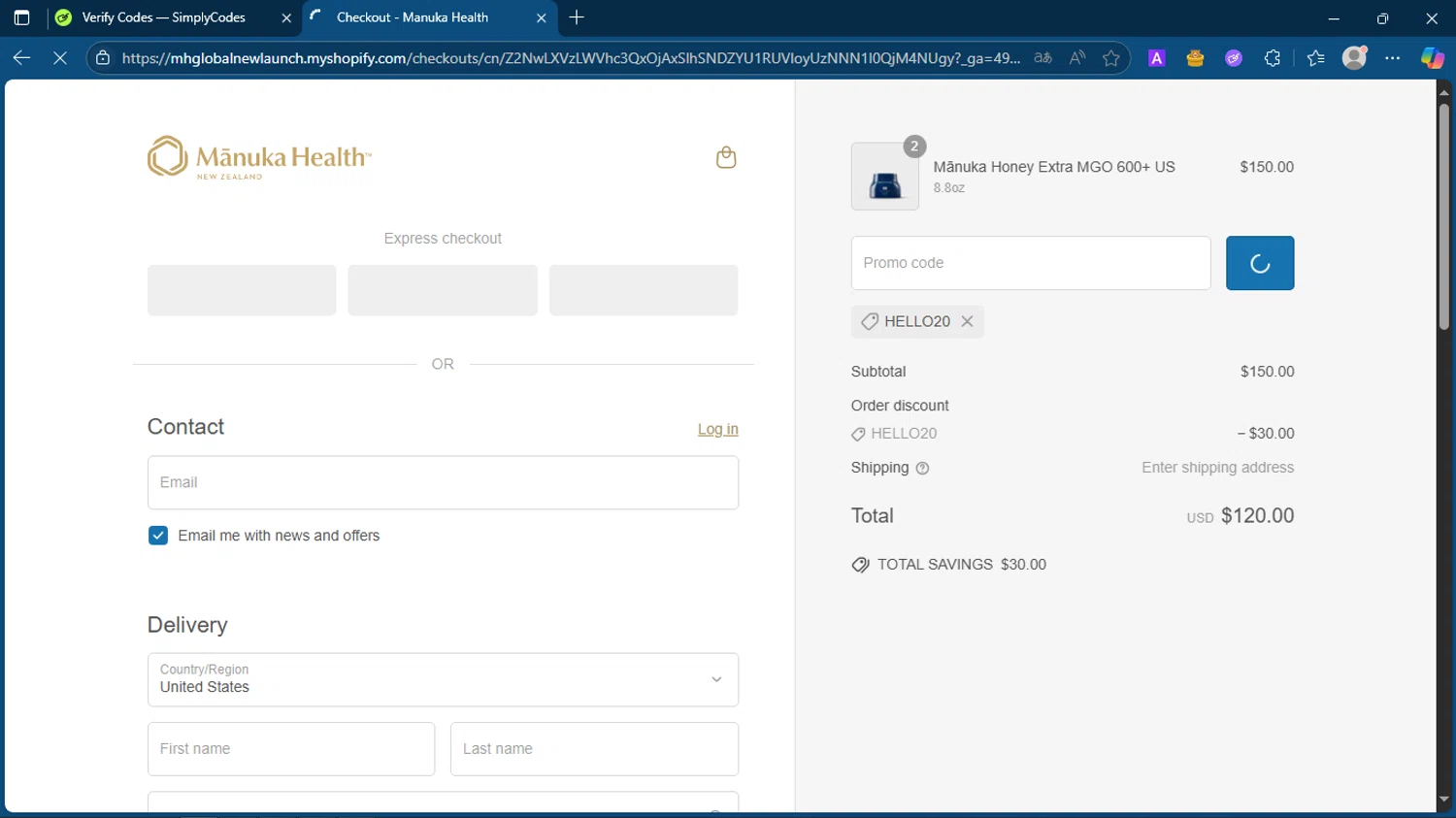1456x818 pixels.
Task: Click the page vertical scrollbar
Action: point(1444,215)
